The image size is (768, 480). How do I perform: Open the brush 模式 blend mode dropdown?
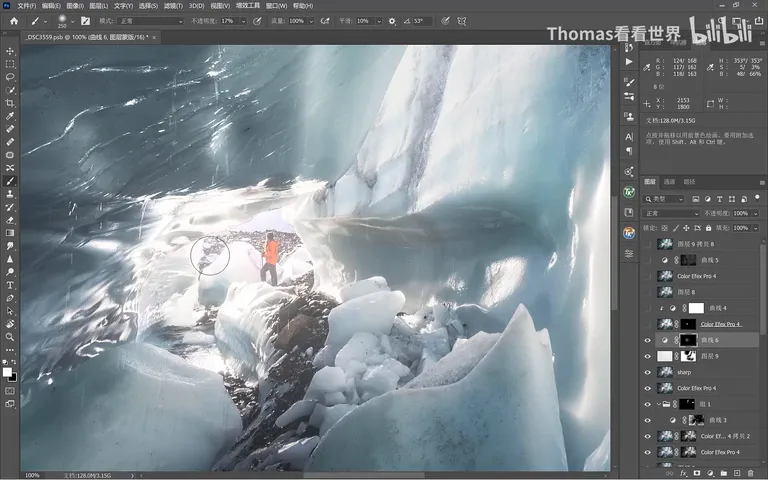point(151,21)
